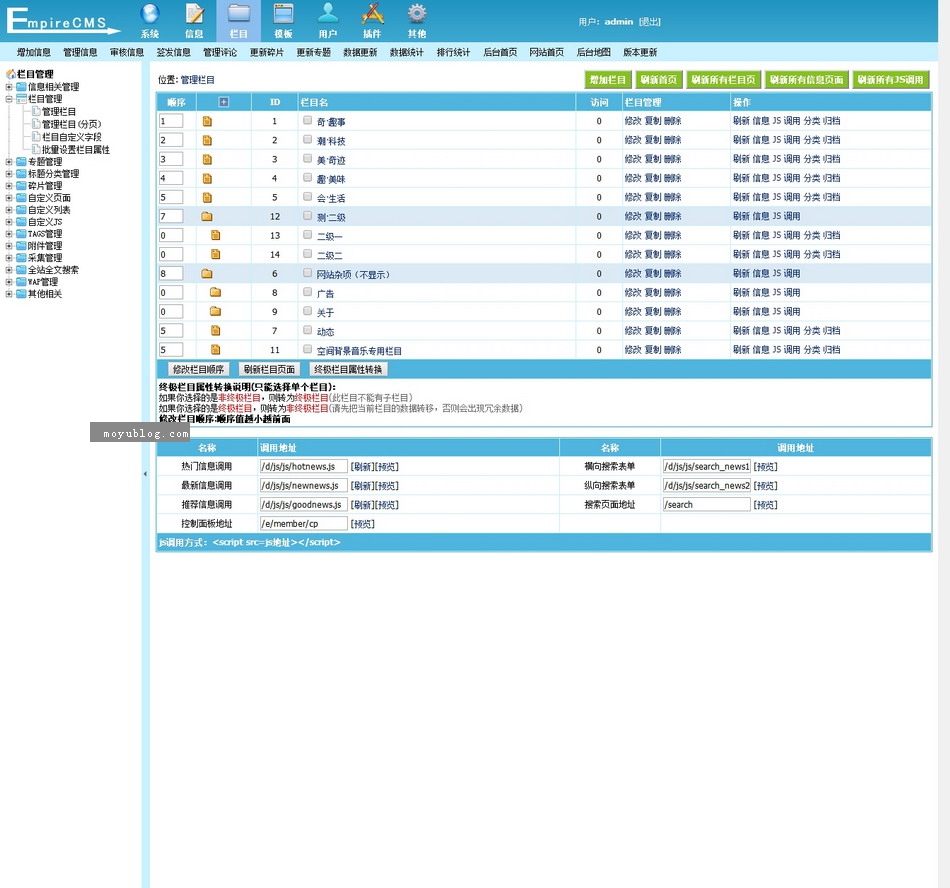This screenshot has width=950, height=888.
Task: Click the page icon in the 奇·趣事 row
Action: 207,121
